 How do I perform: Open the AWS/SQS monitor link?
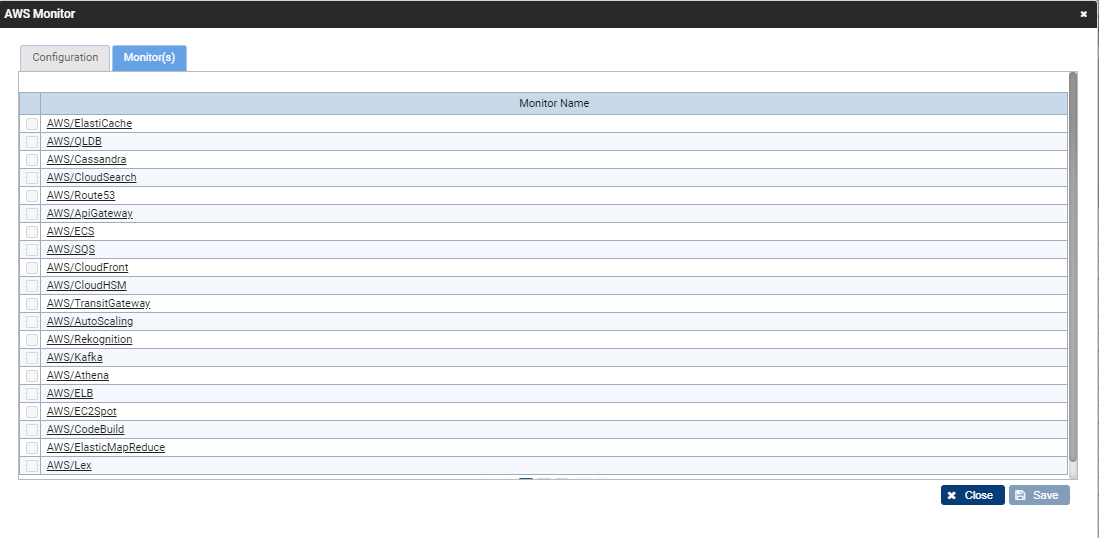71,249
